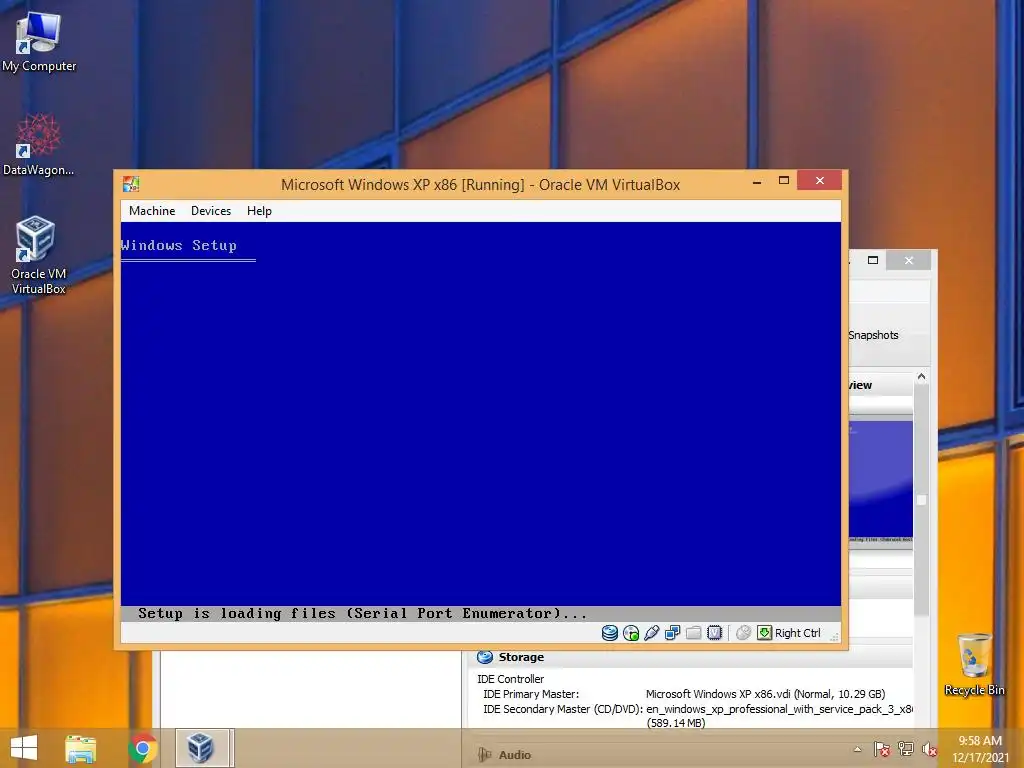This screenshot has height=768, width=1024.
Task: Click the Storage section header in Manager
Action: 521,657
